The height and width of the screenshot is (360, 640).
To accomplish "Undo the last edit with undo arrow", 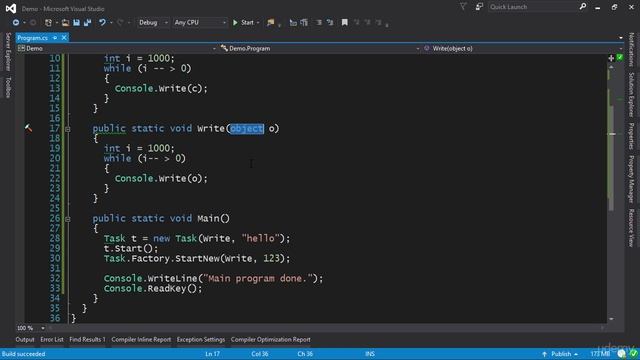I will (x=102, y=22).
